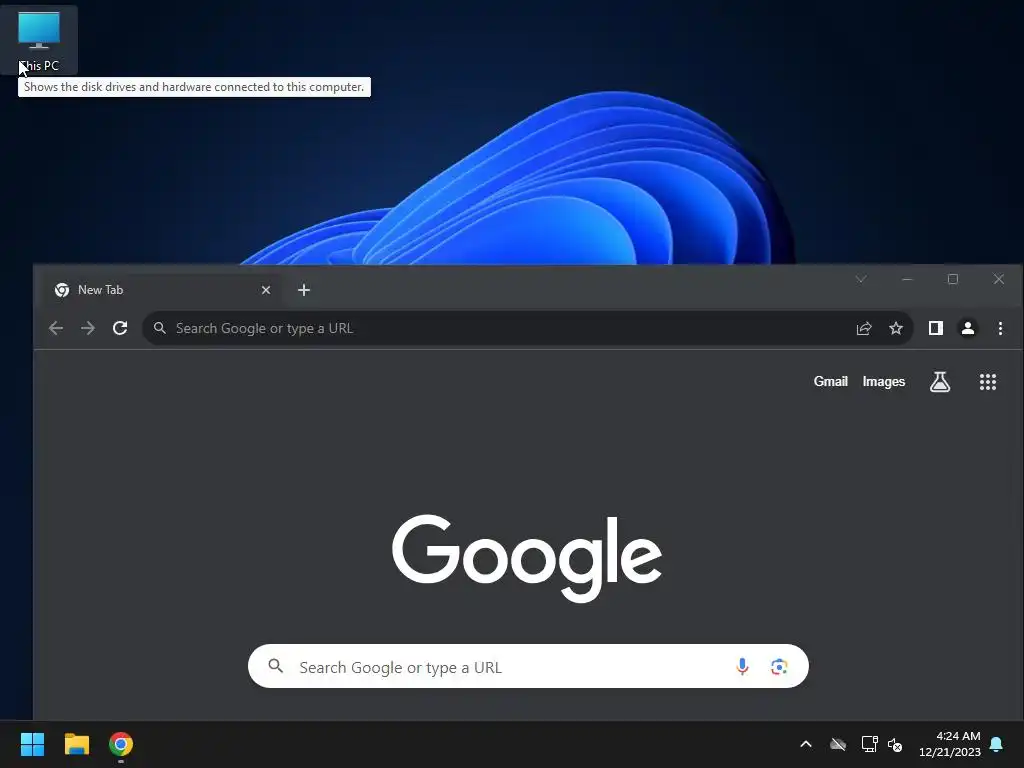Click the Google search box
Image resolution: width=1024 pixels, height=768 pixels.
point(528,666)
